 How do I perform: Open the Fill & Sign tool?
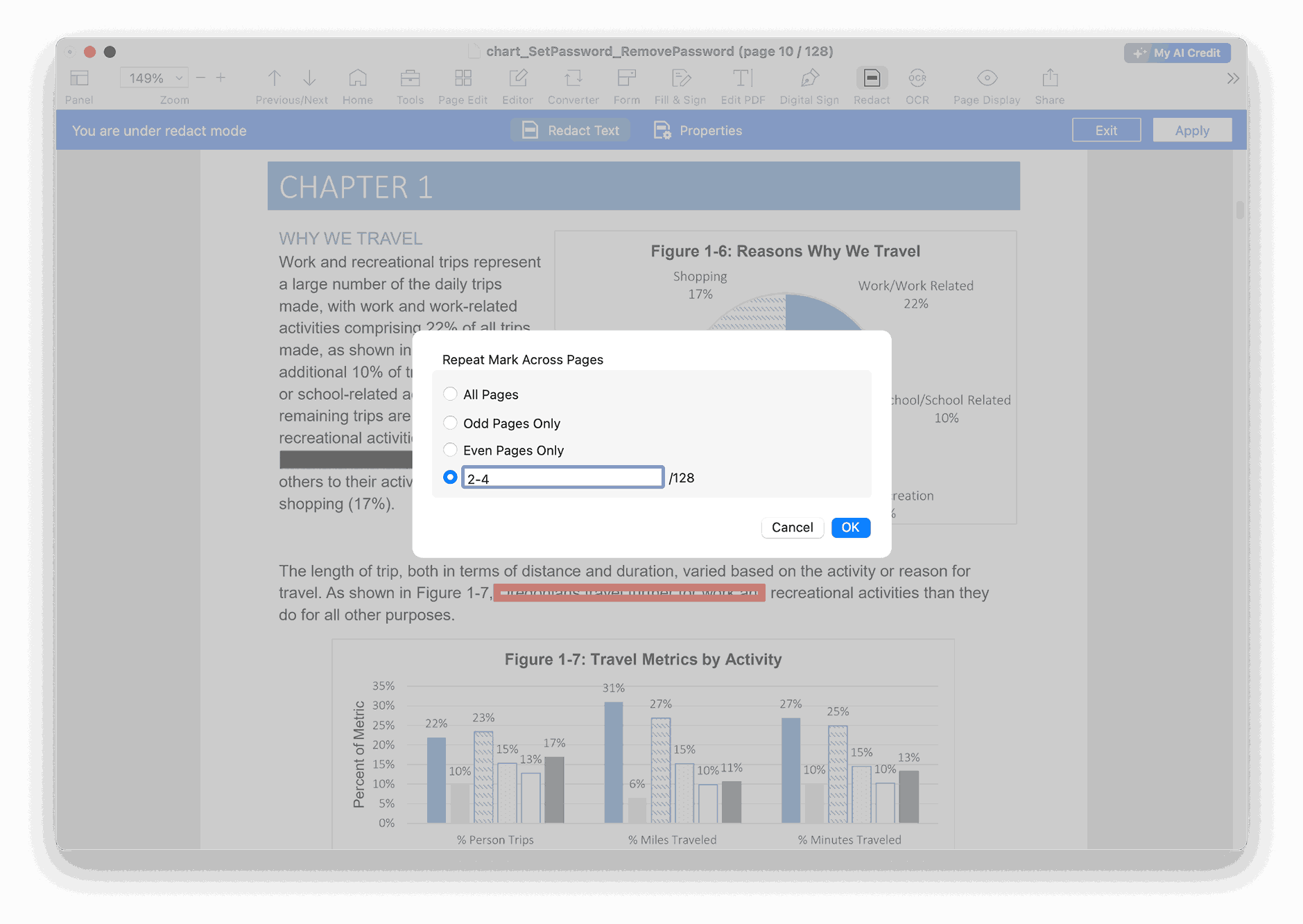[681, 78]
